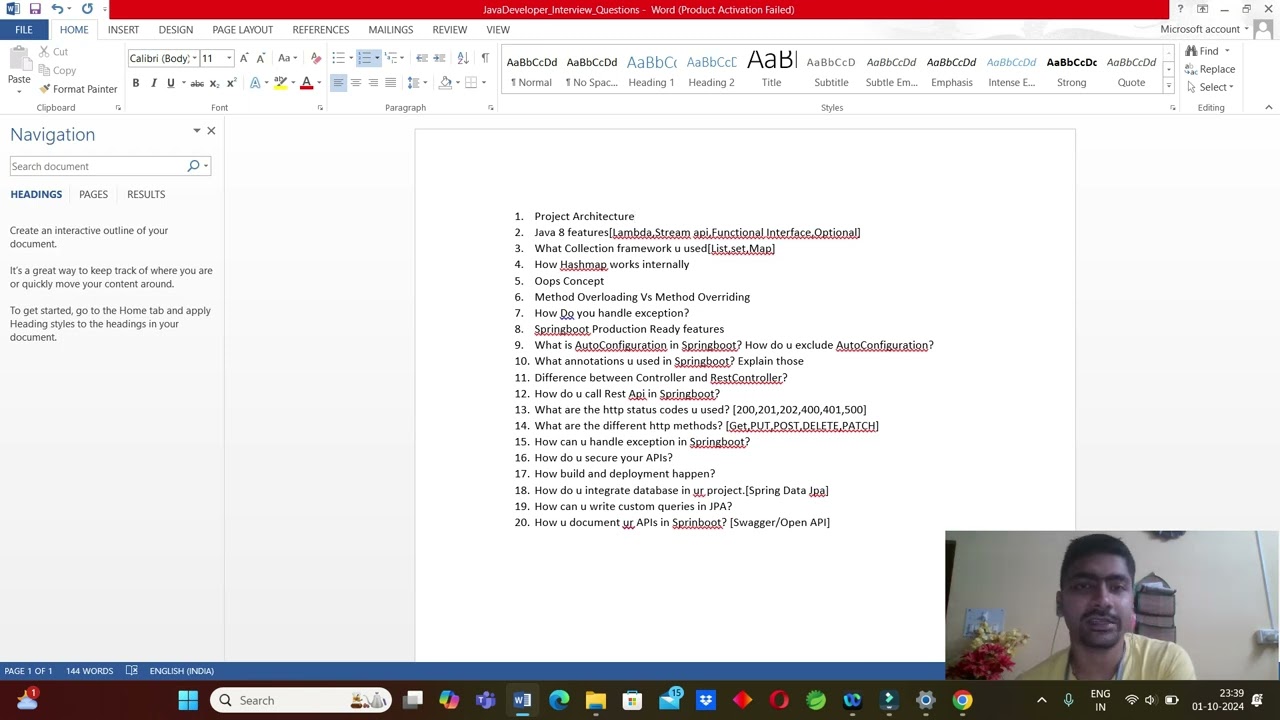Screen dimensions: 1280x720
Task: Open the Word Help question mark
Action: pyautogui.click(x=1180, y=9)
